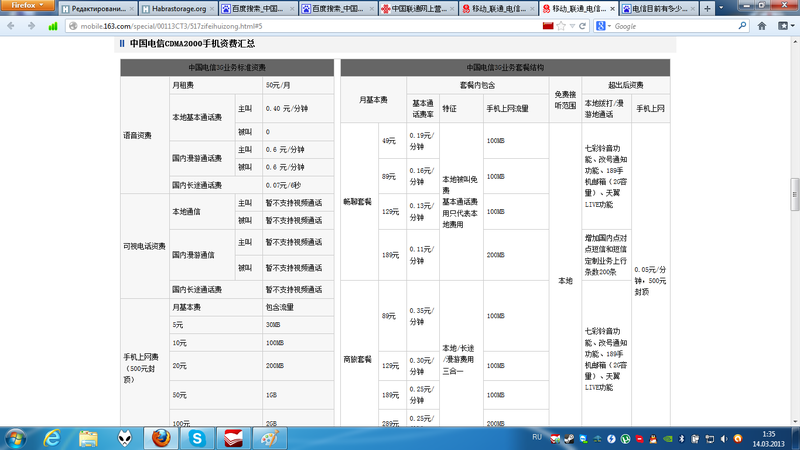Viewport: 800px width, 450px height.
Task: Open Skype from the taskbar
Action: click(x=197, y=438)
